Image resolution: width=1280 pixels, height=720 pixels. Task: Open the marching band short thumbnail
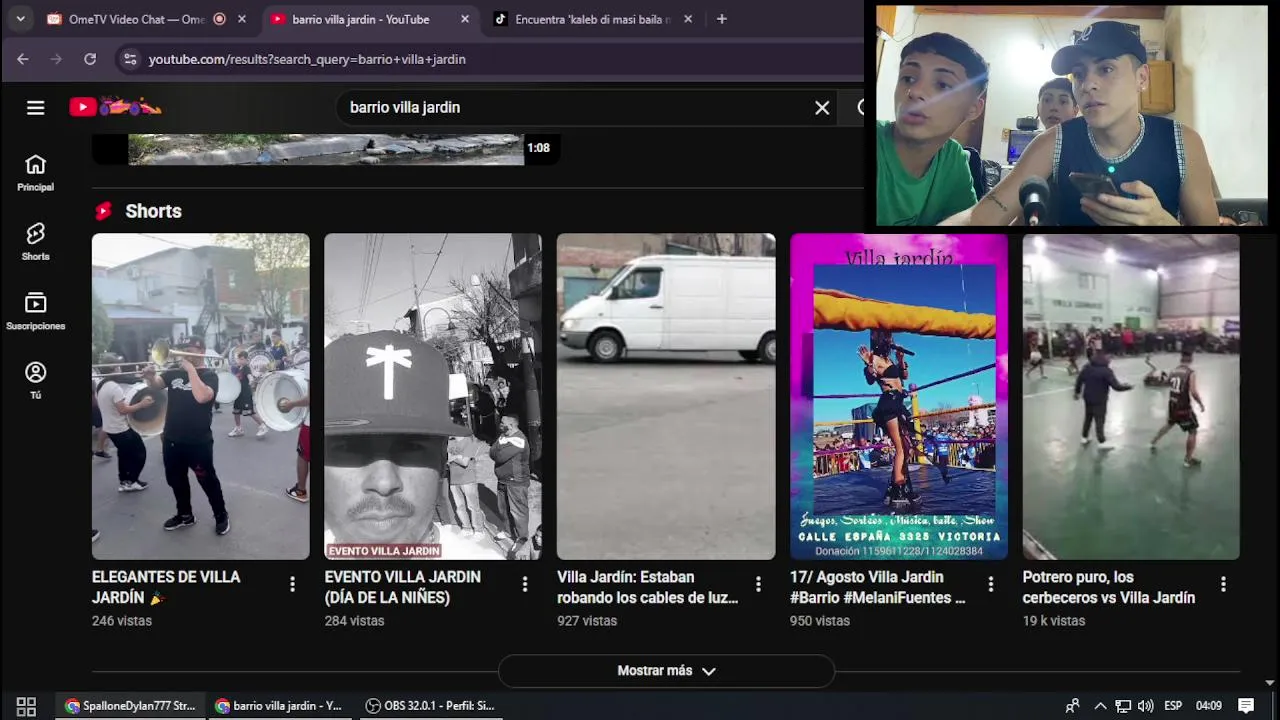201,397
